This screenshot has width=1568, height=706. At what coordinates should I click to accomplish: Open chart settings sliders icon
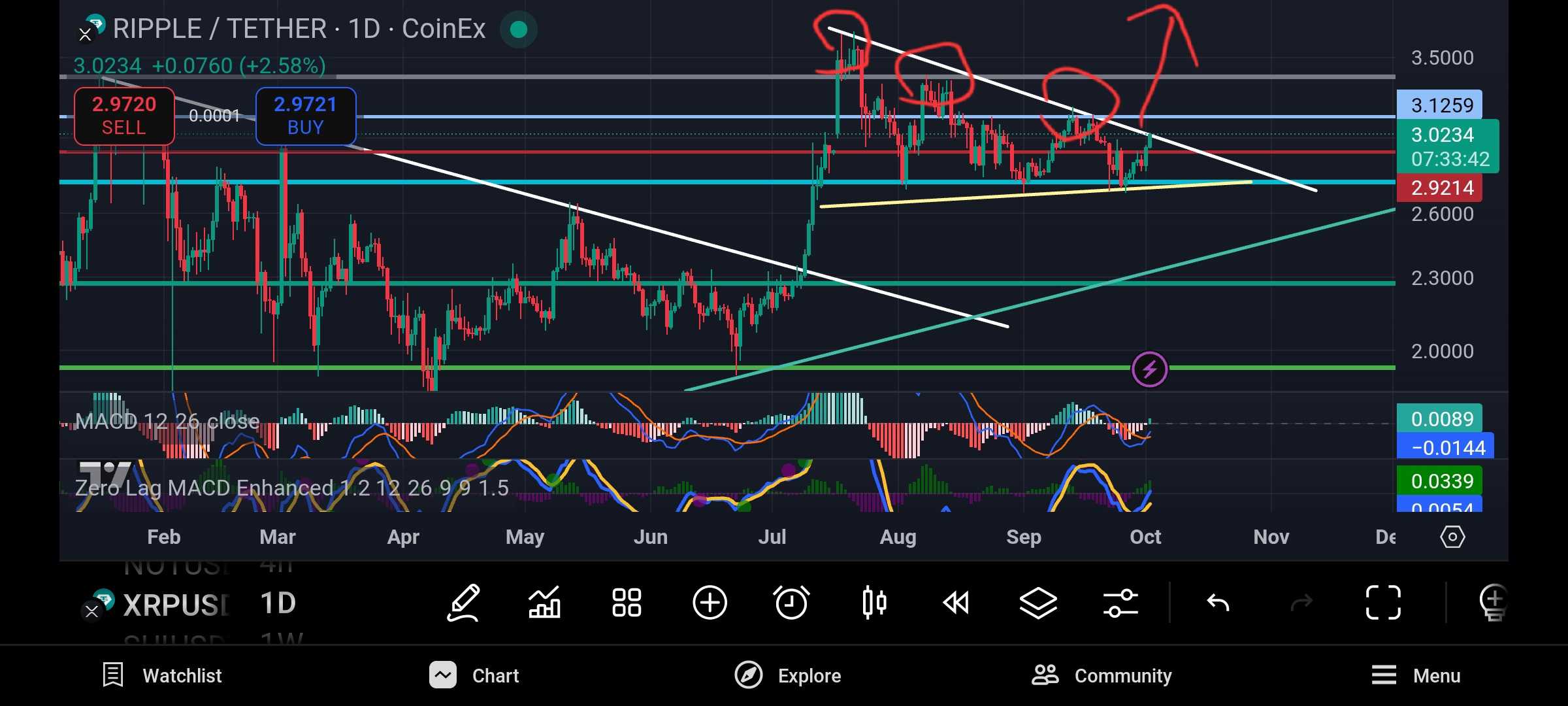[x=1120, y=603]
